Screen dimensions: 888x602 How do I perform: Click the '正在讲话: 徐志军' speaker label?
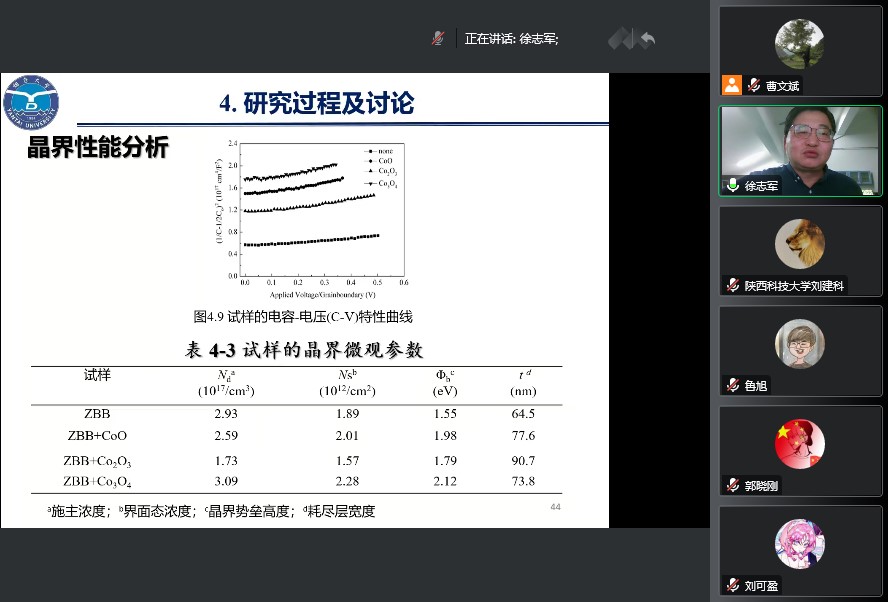[511, 39]
